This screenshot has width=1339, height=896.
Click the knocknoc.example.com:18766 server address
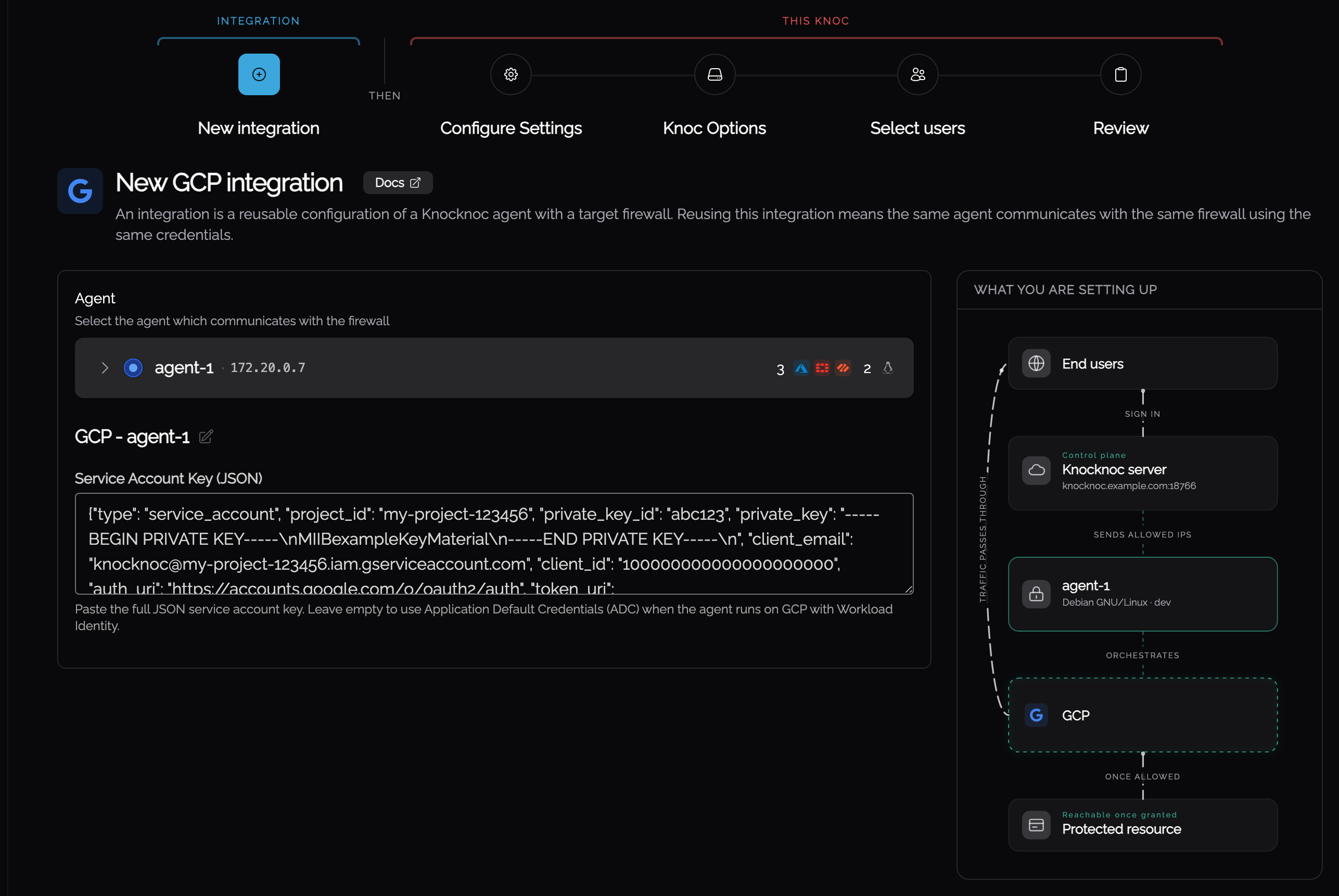(1129, 485)
